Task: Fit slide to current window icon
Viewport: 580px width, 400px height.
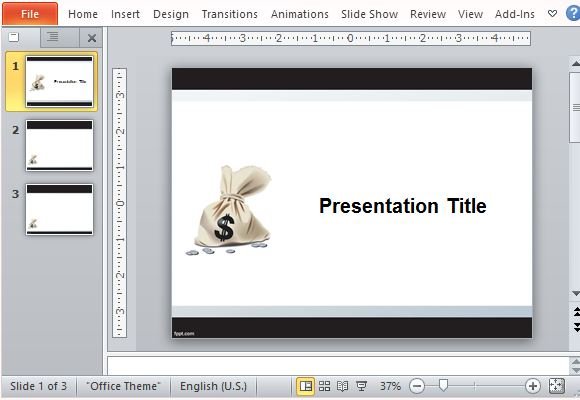Action: coord(557,386)
